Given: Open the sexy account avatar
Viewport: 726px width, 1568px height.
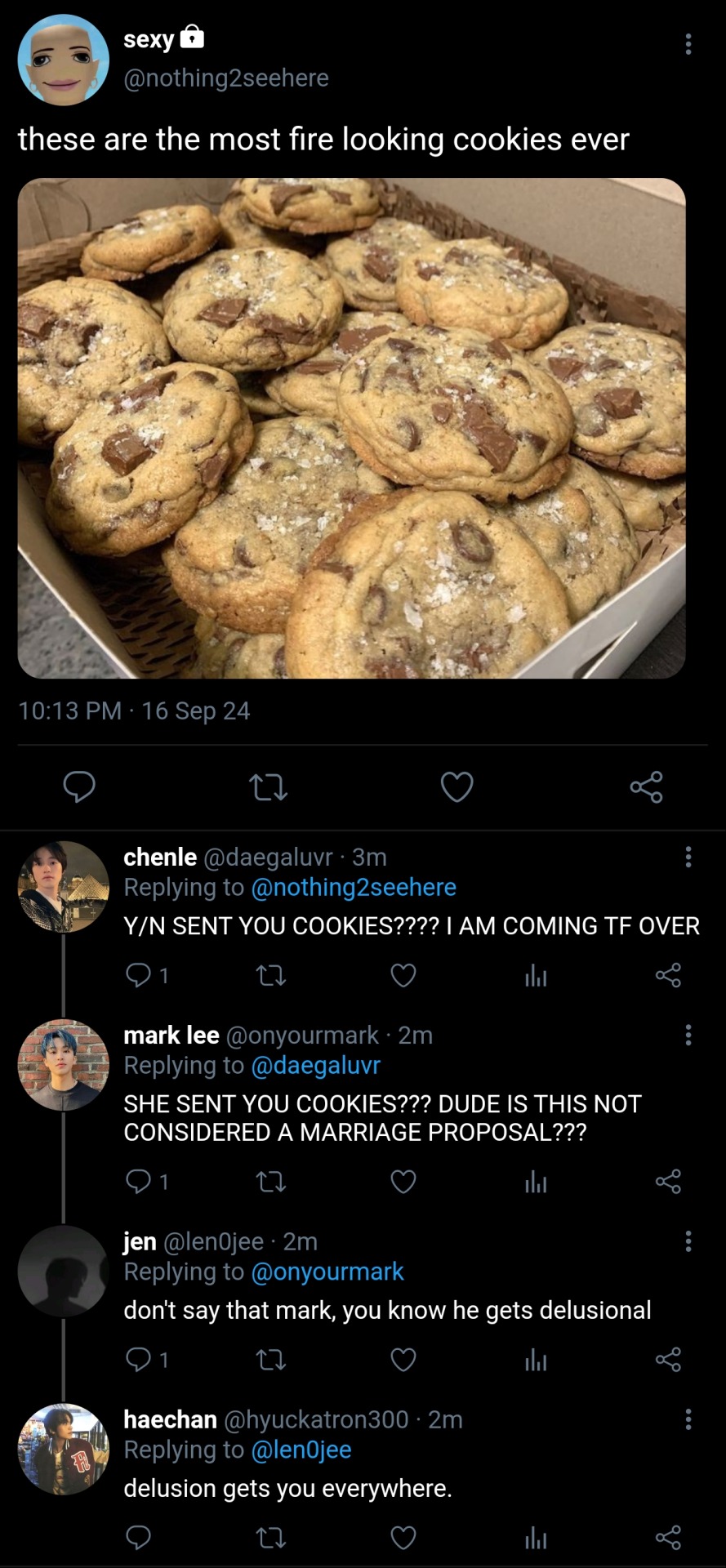Looking at the screenshot, I should coord(64,60).
